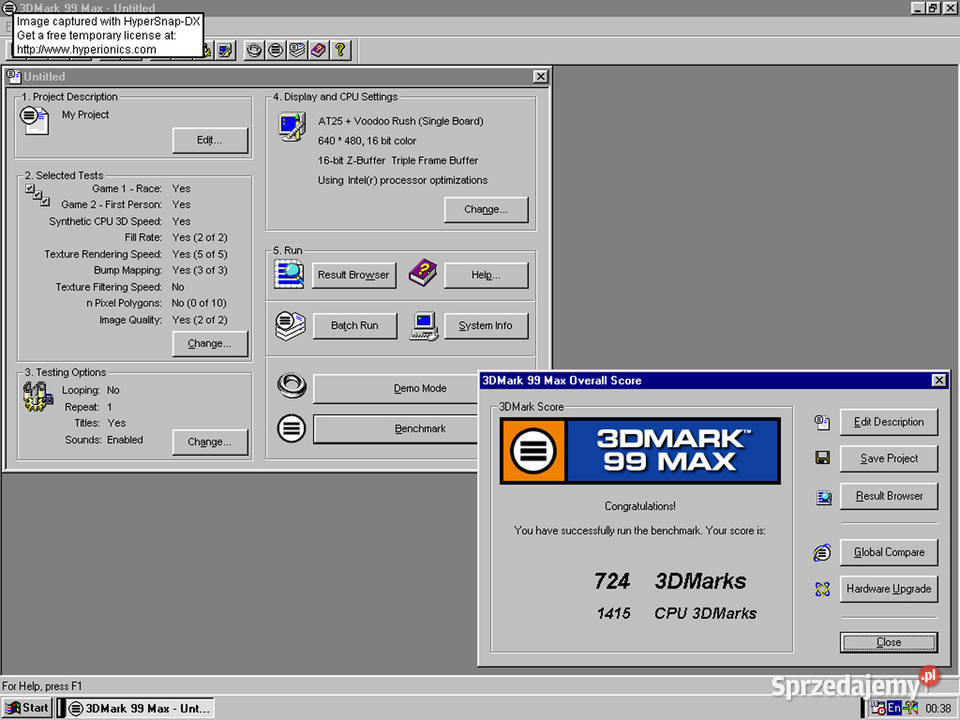The image size is (960, 720).
Task: Click the icon beside Hardware Upgrade
Action: [x=822, y=589]
